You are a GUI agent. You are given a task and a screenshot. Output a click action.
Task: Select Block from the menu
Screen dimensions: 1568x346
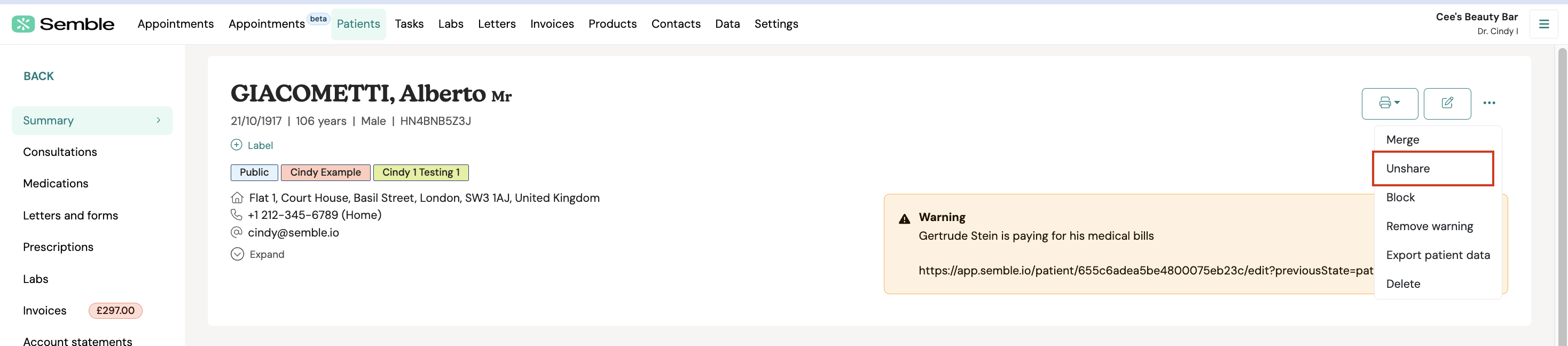click(x=1400, y=198)
